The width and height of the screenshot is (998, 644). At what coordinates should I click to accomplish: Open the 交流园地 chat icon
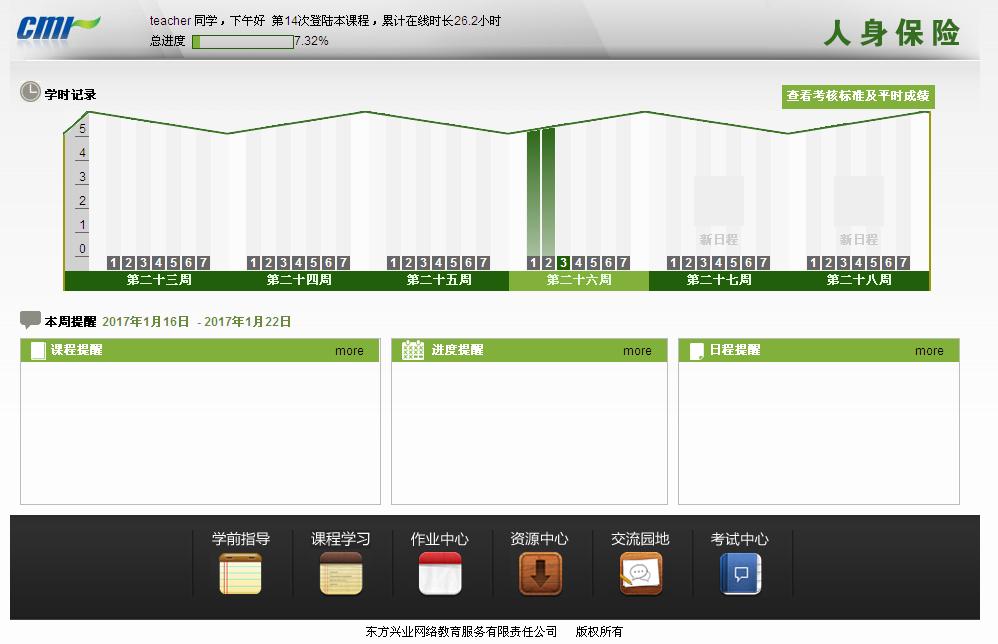[640, 574]
